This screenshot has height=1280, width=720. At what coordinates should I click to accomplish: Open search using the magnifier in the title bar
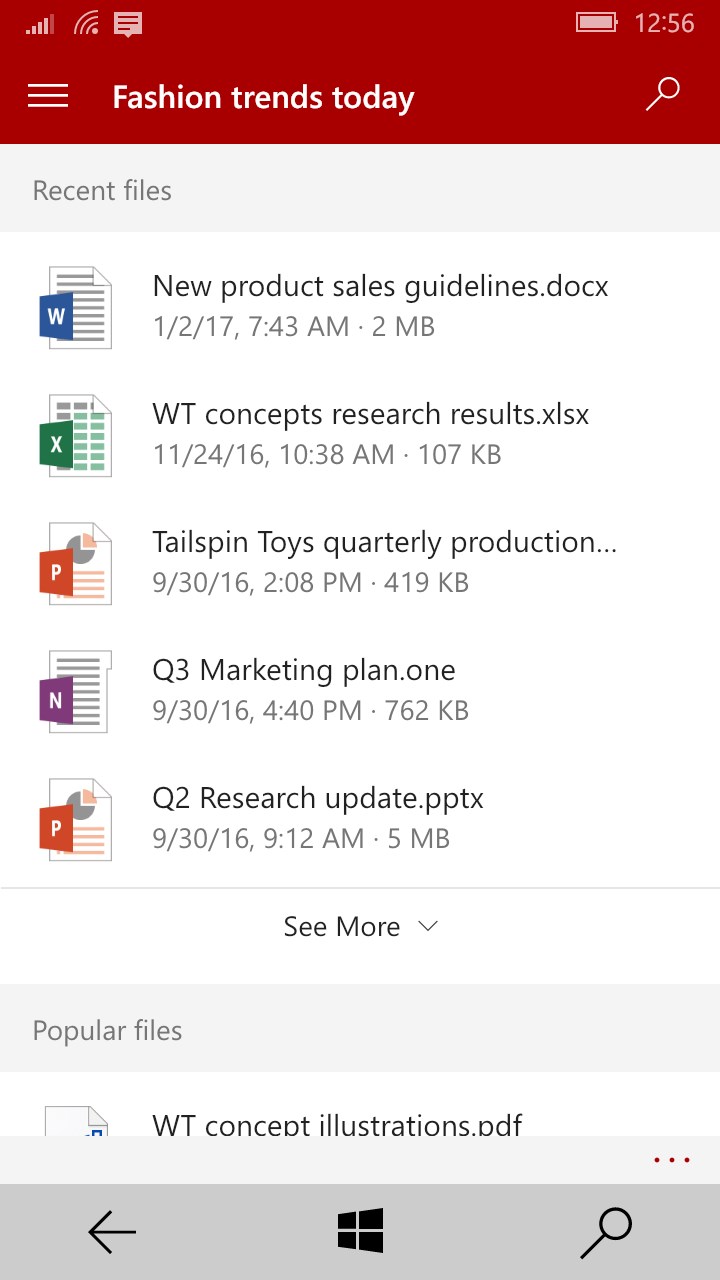click(662, 94)
